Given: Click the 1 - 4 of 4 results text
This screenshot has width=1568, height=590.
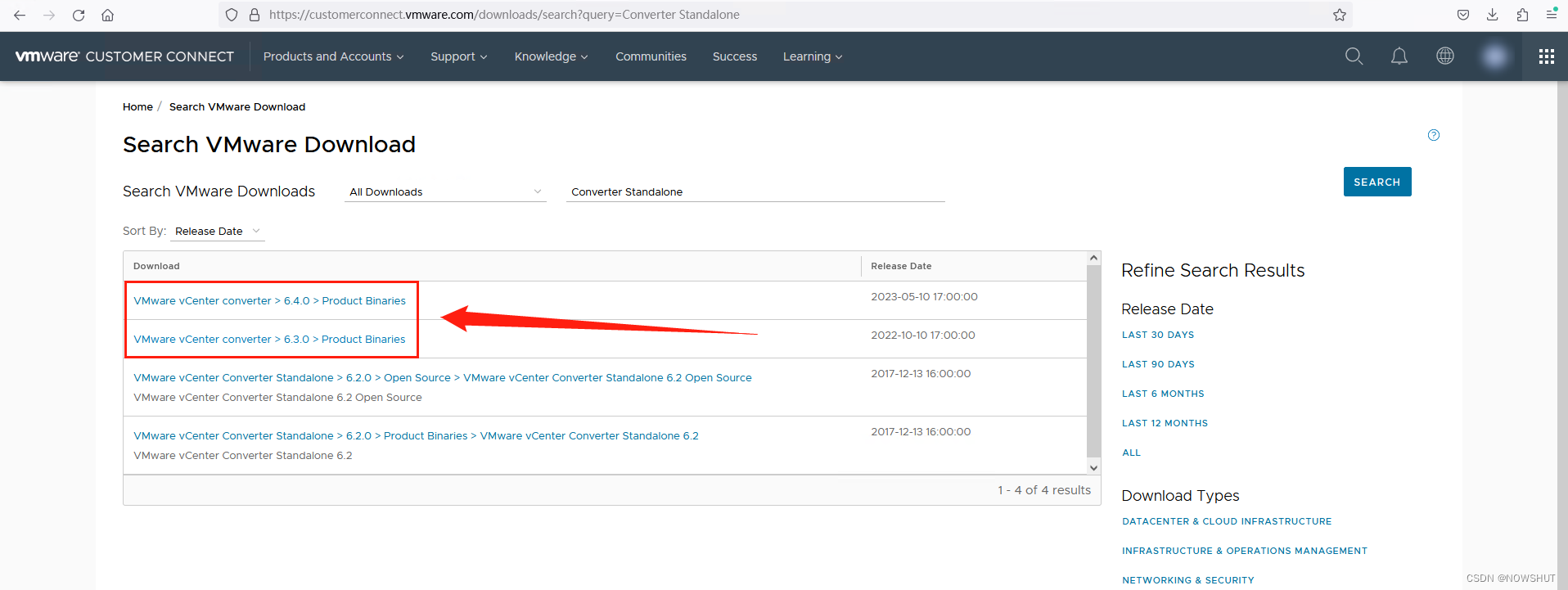Looking at the screenshot, I should 1044,490.
